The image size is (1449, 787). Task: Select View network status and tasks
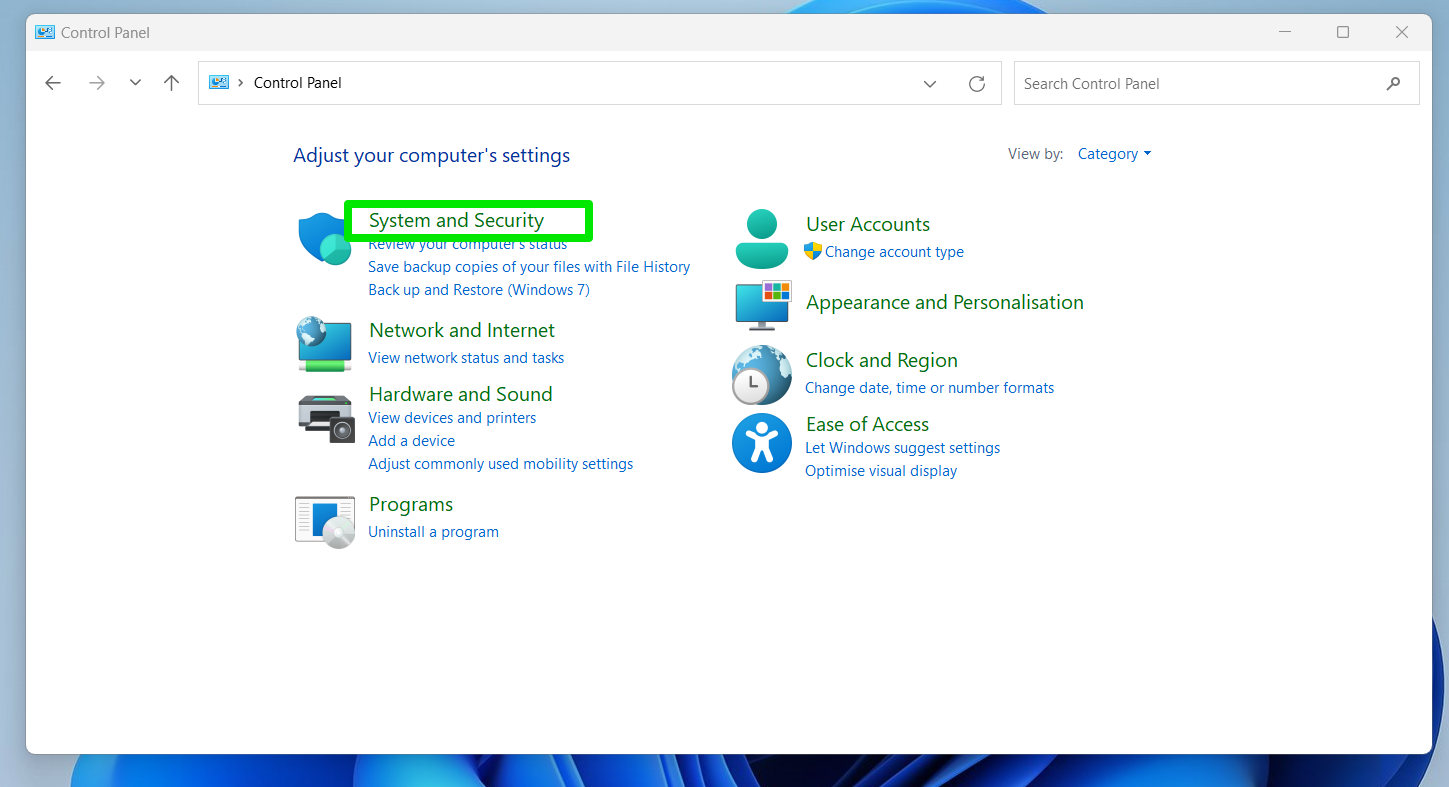click(466, 358)
